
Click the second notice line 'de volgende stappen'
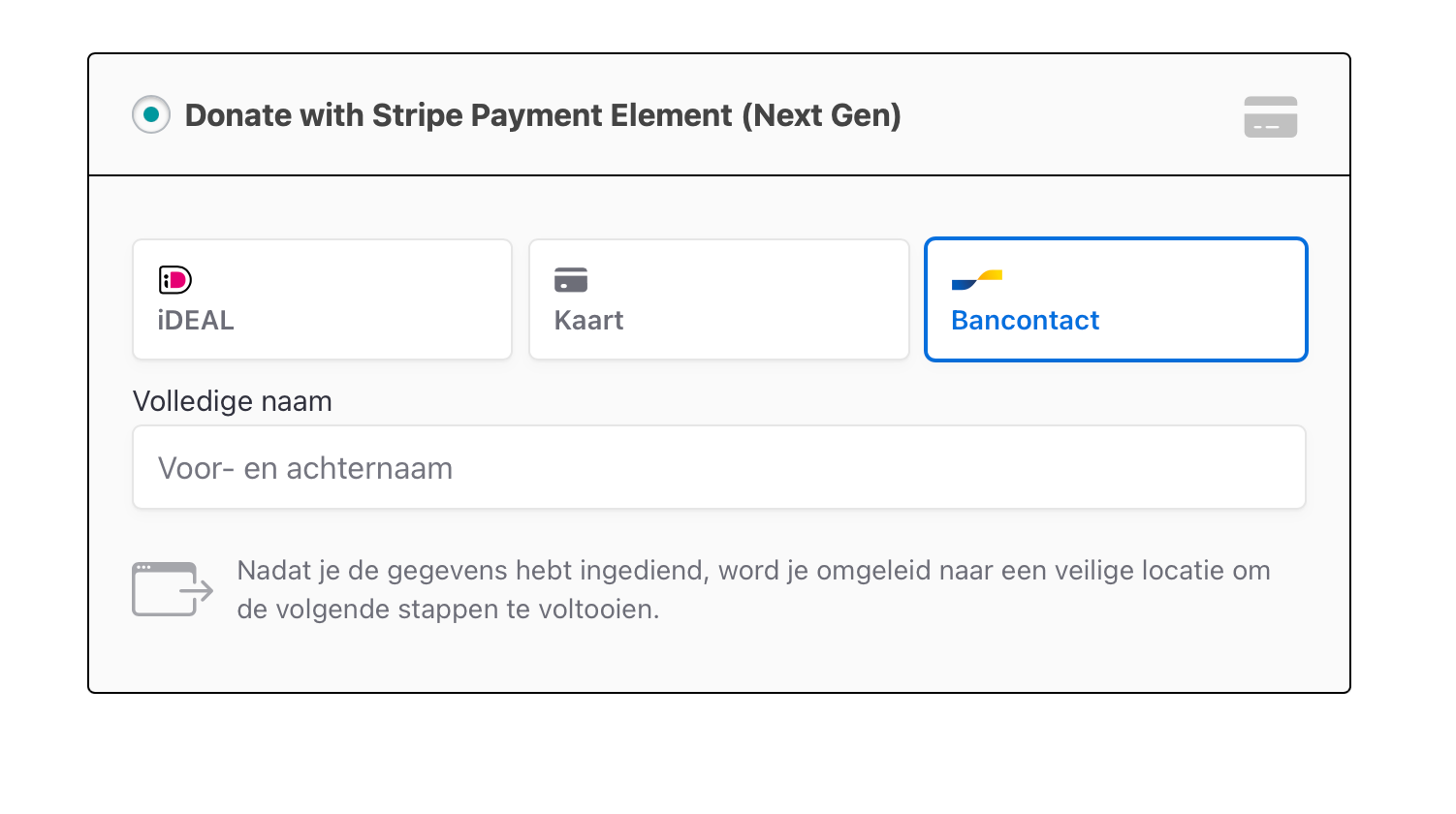point(448,610)
